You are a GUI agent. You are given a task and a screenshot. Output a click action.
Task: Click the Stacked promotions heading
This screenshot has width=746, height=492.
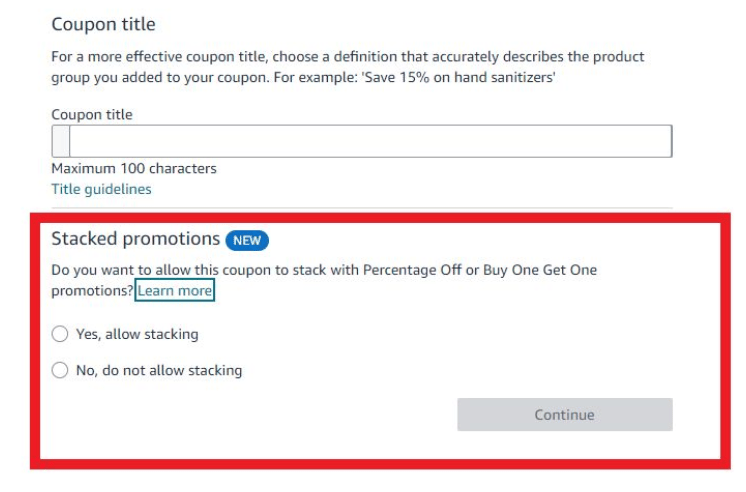coord(135,239)
